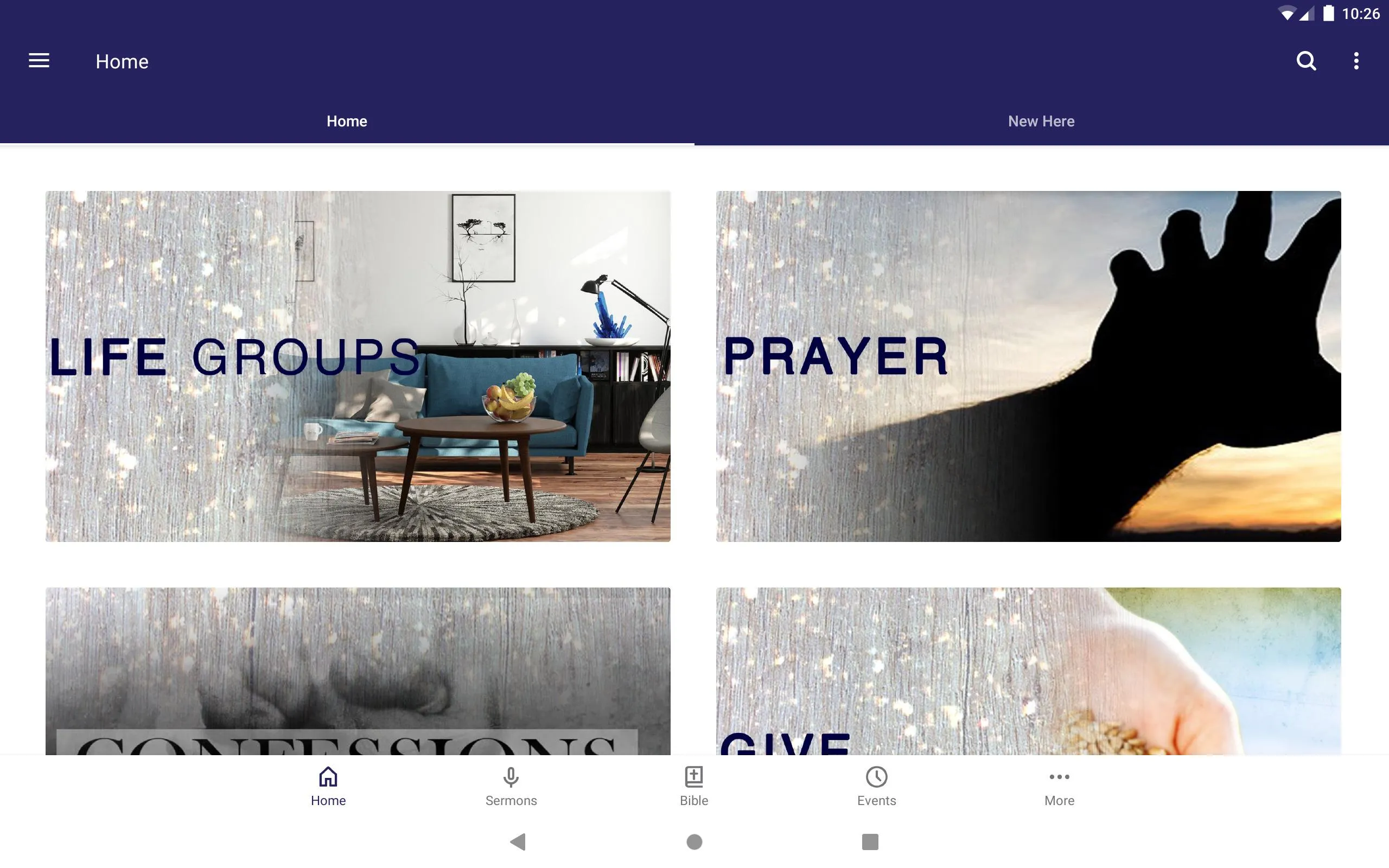Tap the Sermons microphone icon
The width and height of the screenshot is (1389, 868).
[511, 775]
